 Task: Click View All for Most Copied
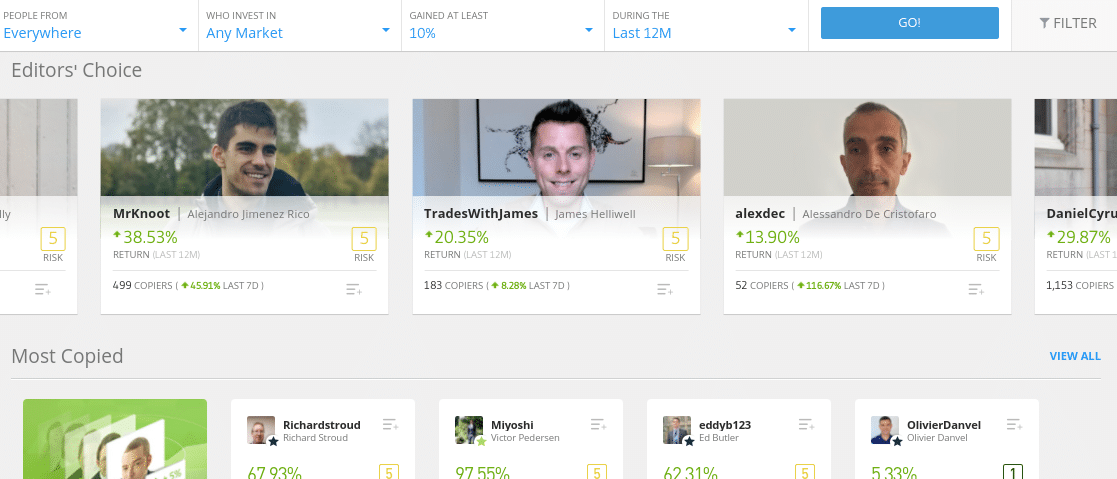click(1075, 356)
